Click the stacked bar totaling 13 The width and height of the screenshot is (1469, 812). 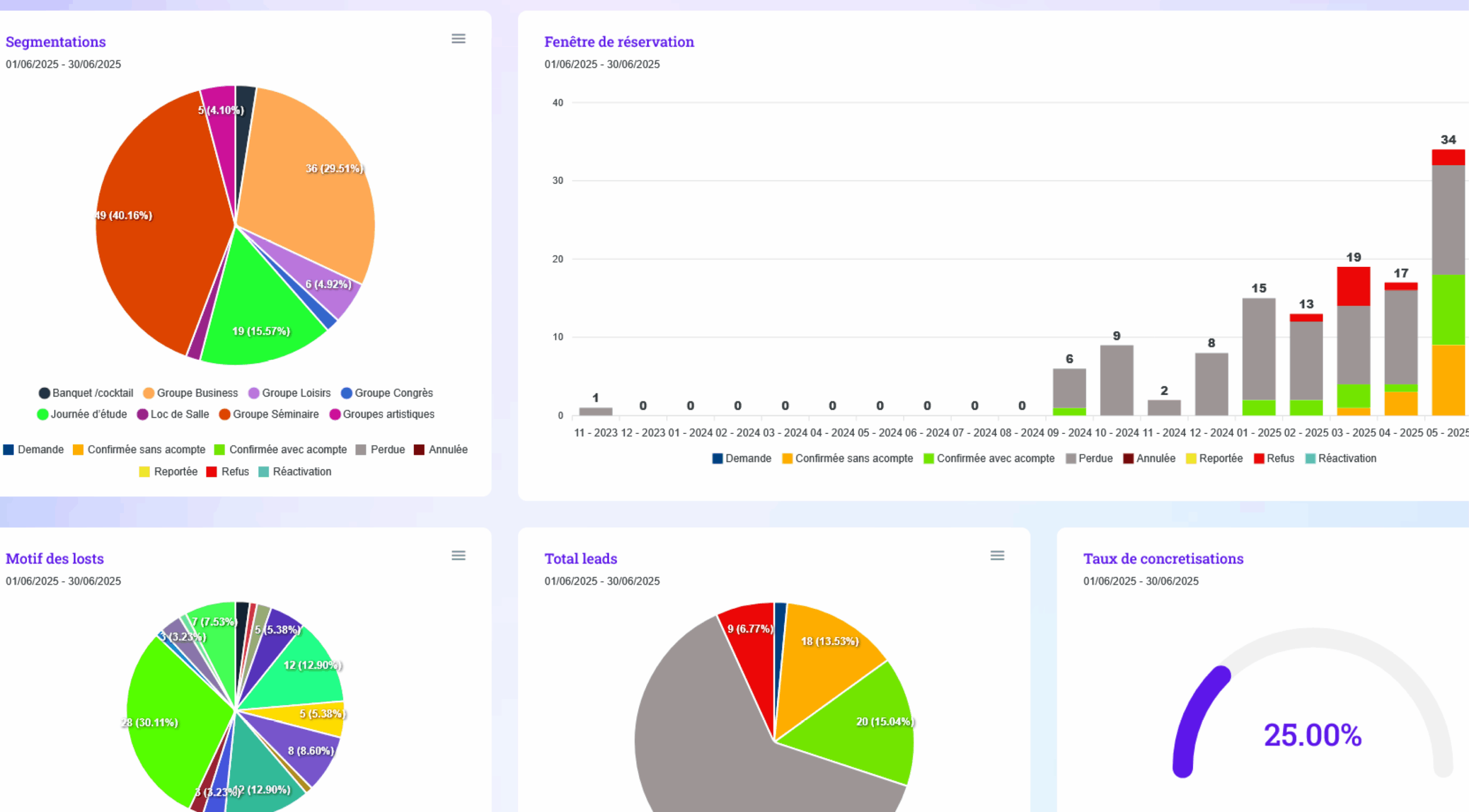1307,364
